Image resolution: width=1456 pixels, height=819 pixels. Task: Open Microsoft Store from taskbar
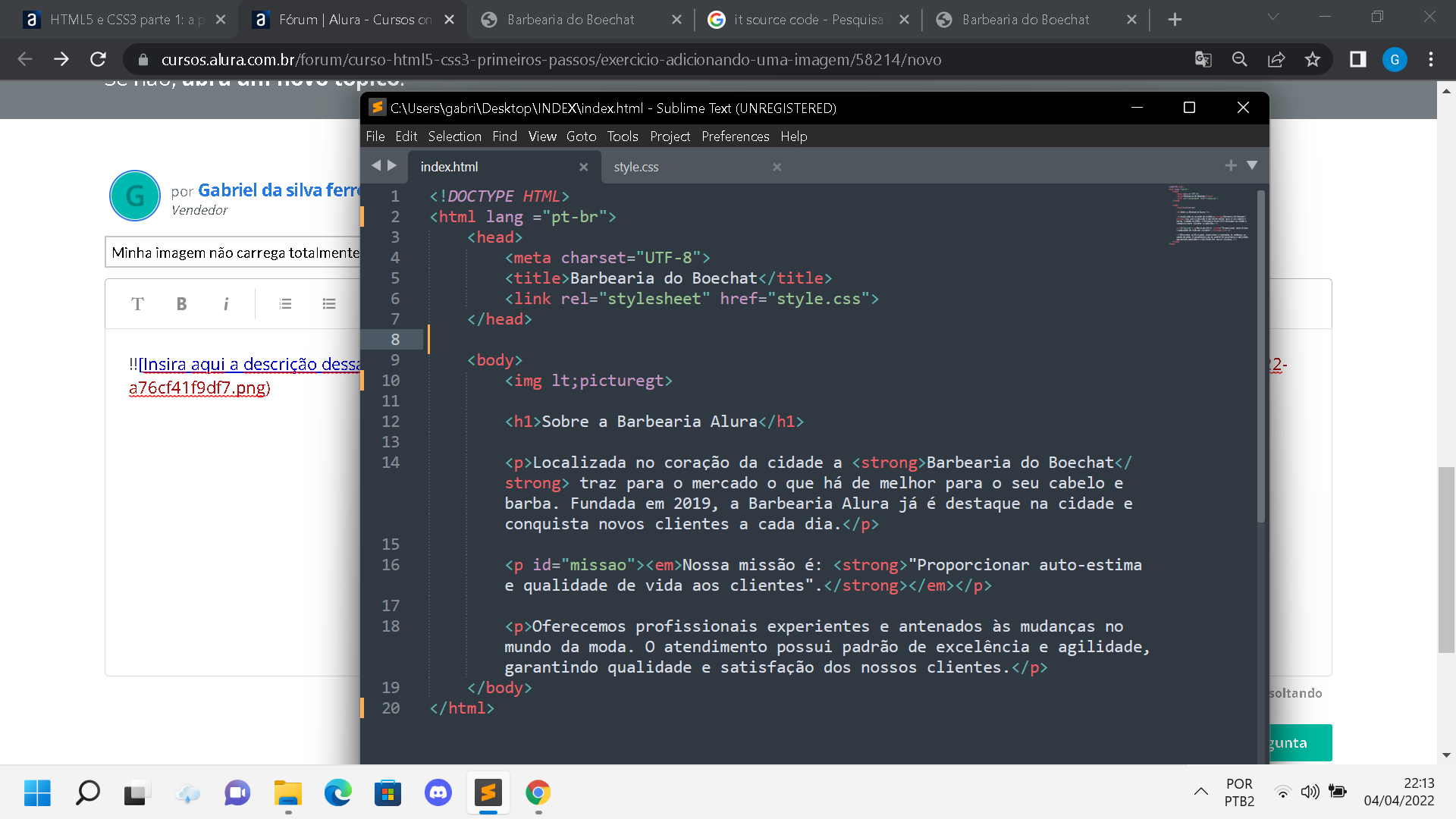(x=388, y=793)
